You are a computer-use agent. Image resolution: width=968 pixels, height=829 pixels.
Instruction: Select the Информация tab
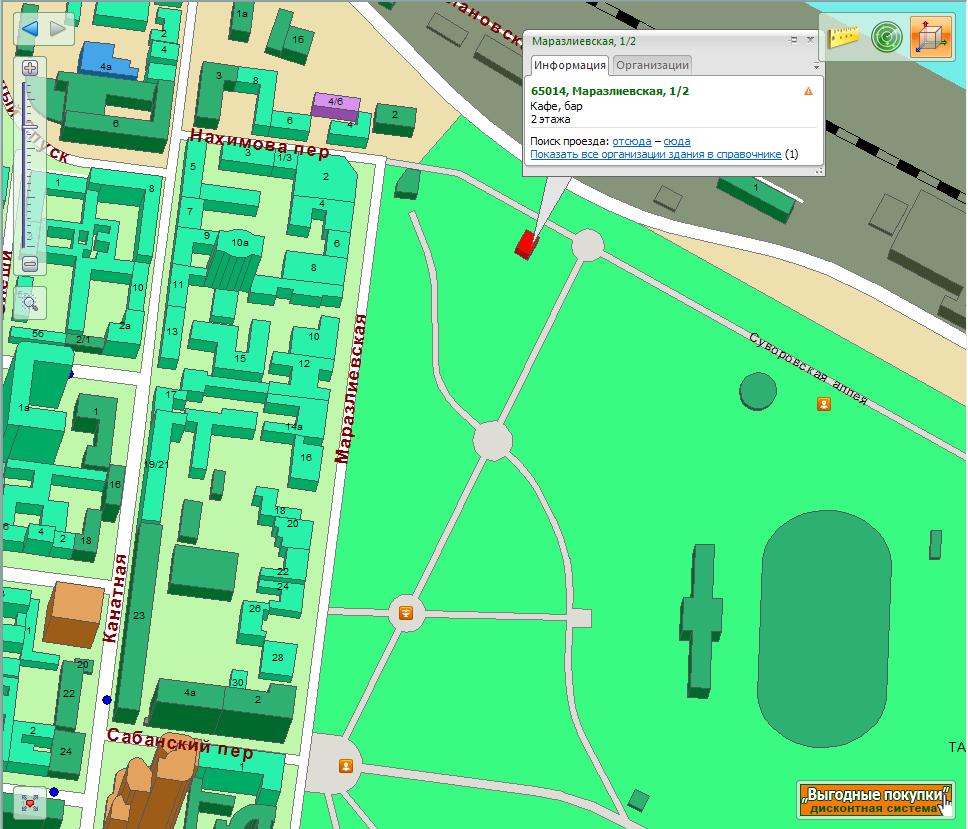click(x=569, y=65)
